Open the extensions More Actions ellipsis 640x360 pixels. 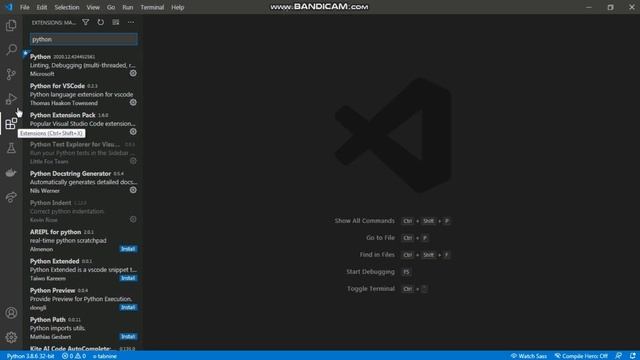(x=131, y=22)
